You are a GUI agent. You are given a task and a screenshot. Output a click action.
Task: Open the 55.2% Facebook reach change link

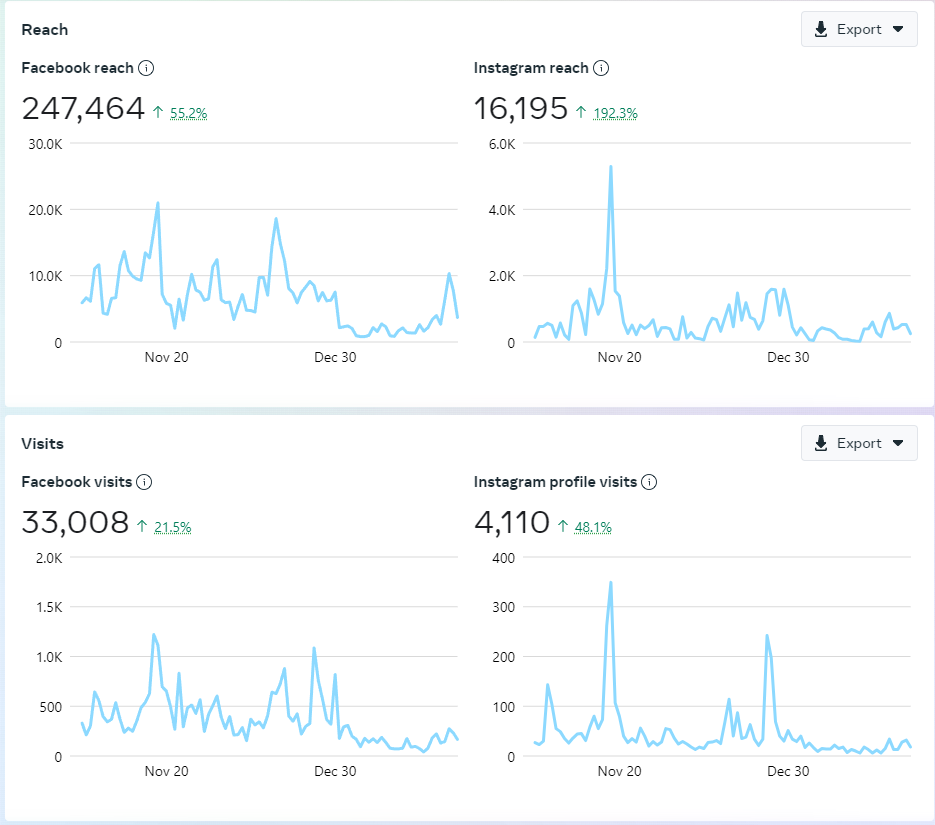click(188, 113)
